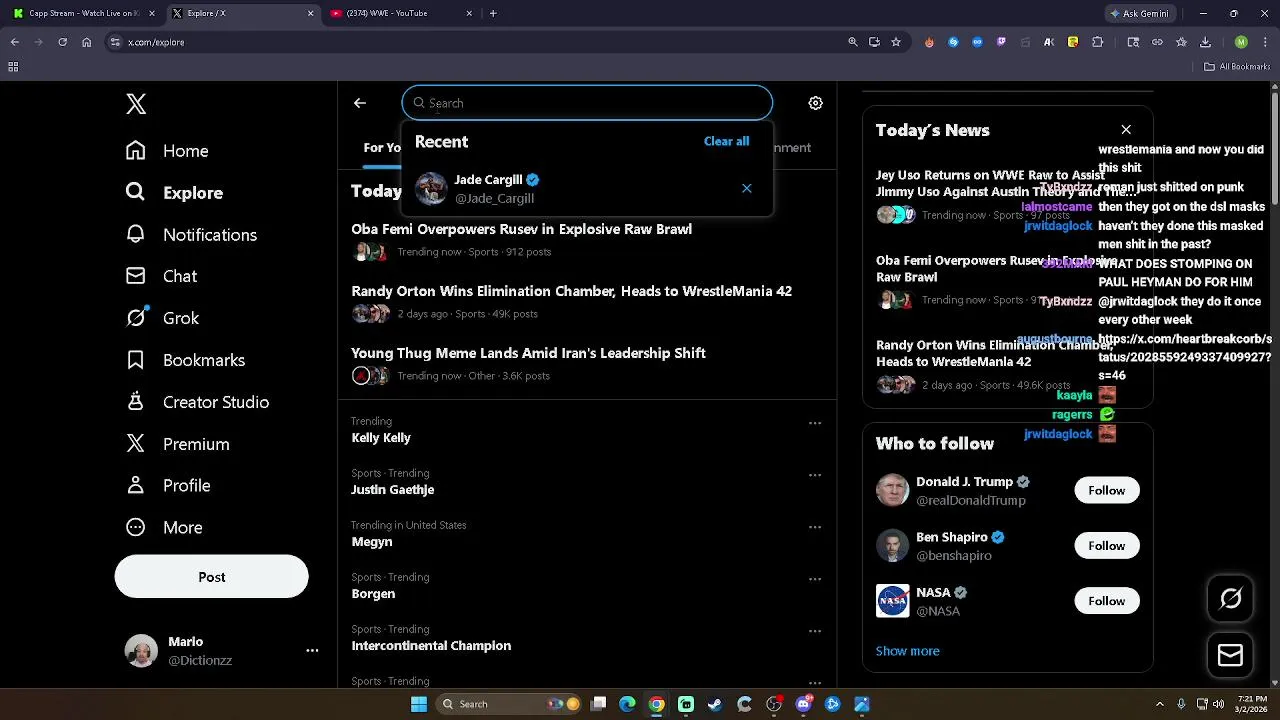Open Chrome apps grid icon

[x=13, y=67]
